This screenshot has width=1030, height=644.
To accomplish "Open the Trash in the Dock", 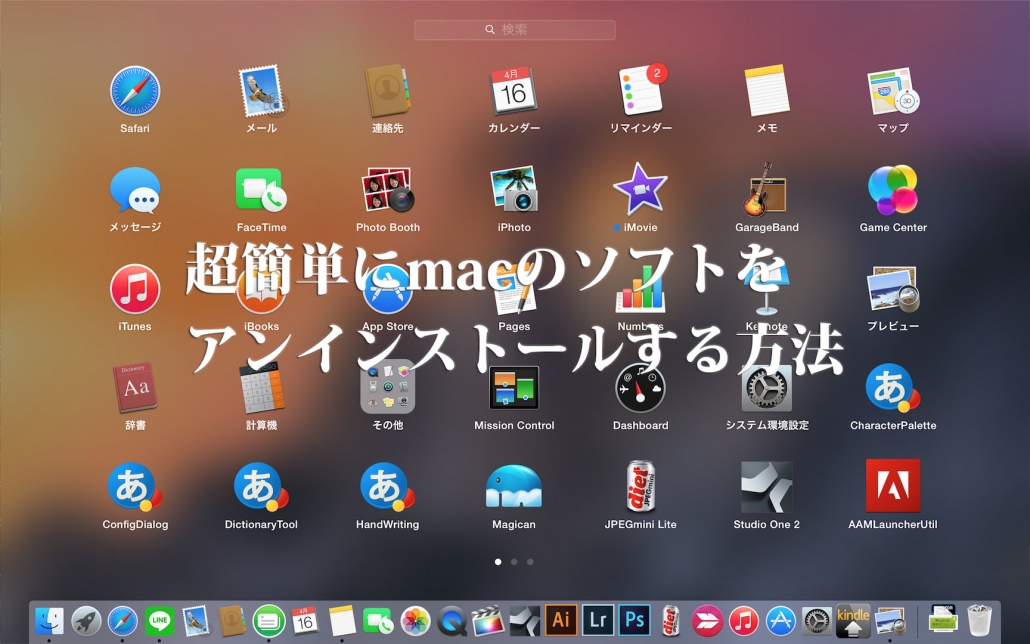I will (979, 620).
